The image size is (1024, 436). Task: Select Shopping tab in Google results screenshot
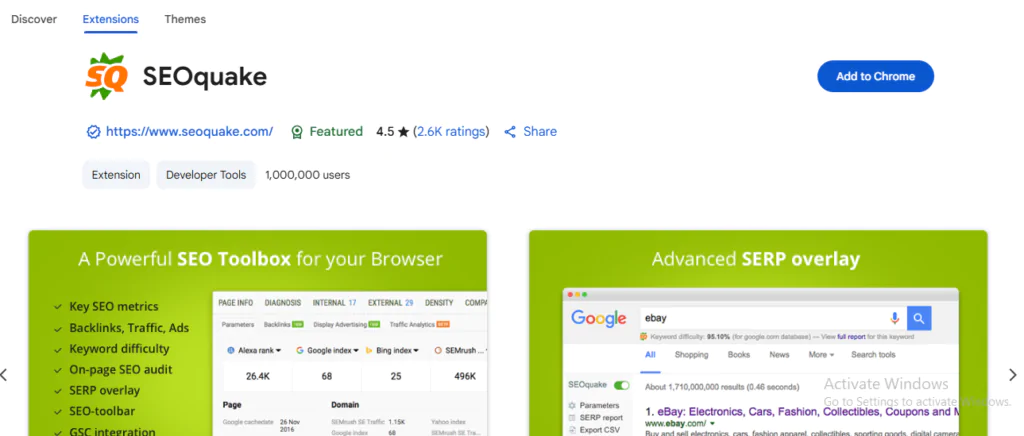[692, 354]
